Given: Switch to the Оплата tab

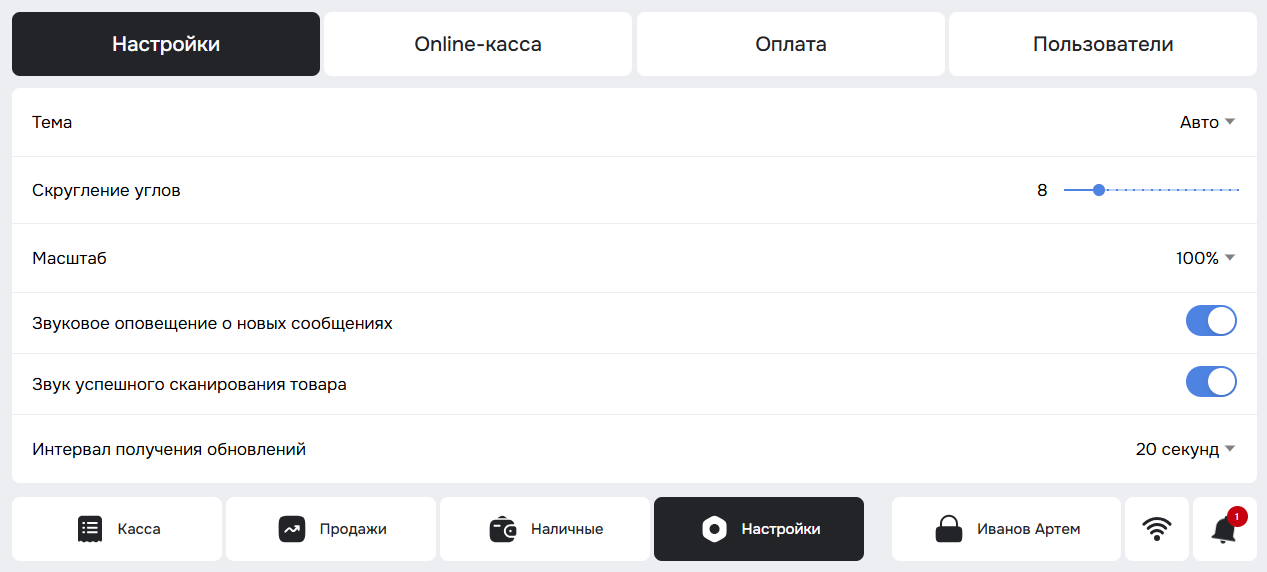Looking at the screenshot, I should (x=791, y=44).
